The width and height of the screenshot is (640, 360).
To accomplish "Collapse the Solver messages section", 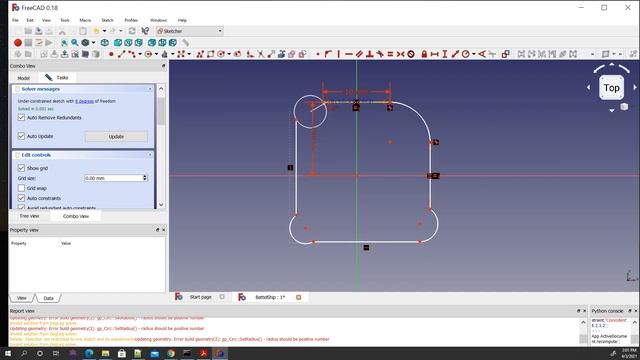I will (150, 89).
